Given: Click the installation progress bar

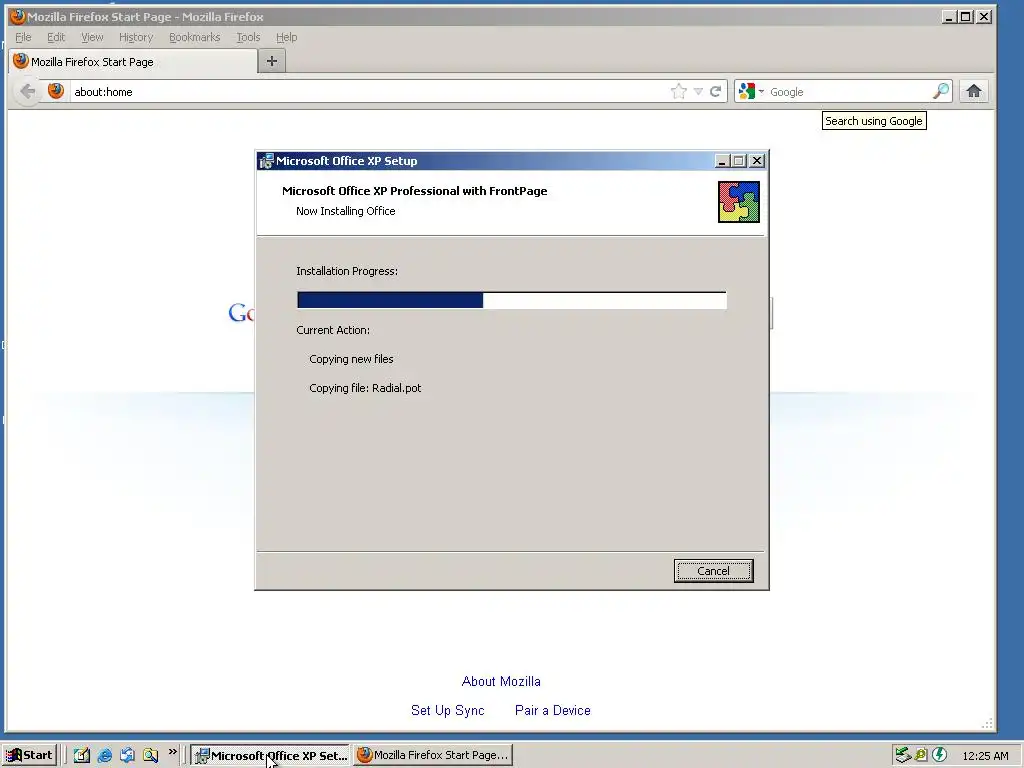Looking at the screenshot, I should click(x=511, y=300).
